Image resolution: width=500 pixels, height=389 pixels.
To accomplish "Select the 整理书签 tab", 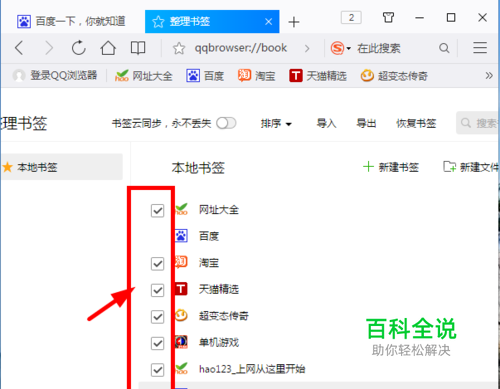I will 212,22.
